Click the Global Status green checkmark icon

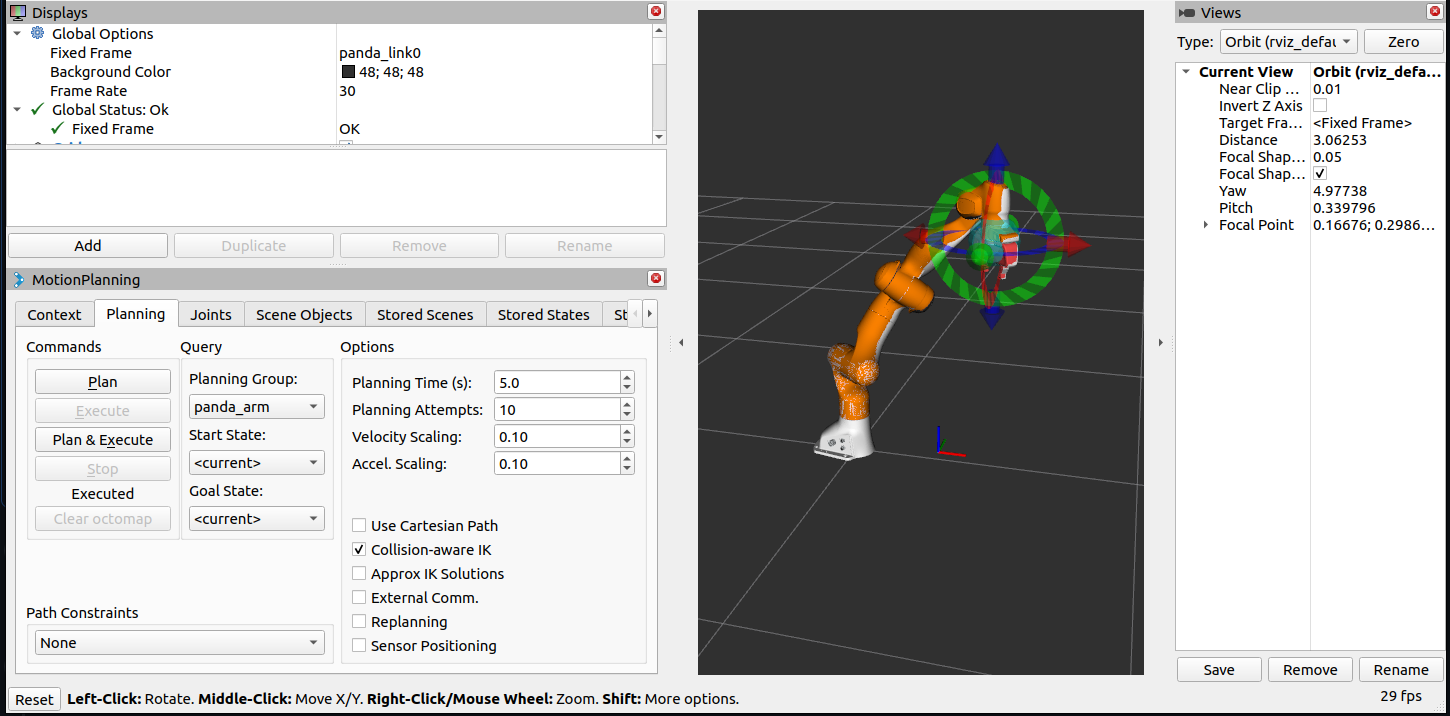coord(38,109)
